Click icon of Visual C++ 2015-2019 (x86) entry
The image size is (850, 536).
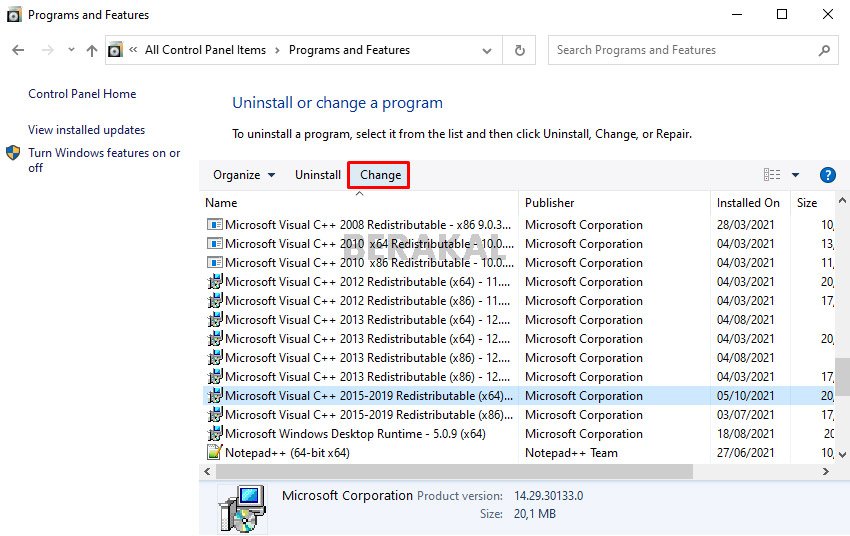215,414
